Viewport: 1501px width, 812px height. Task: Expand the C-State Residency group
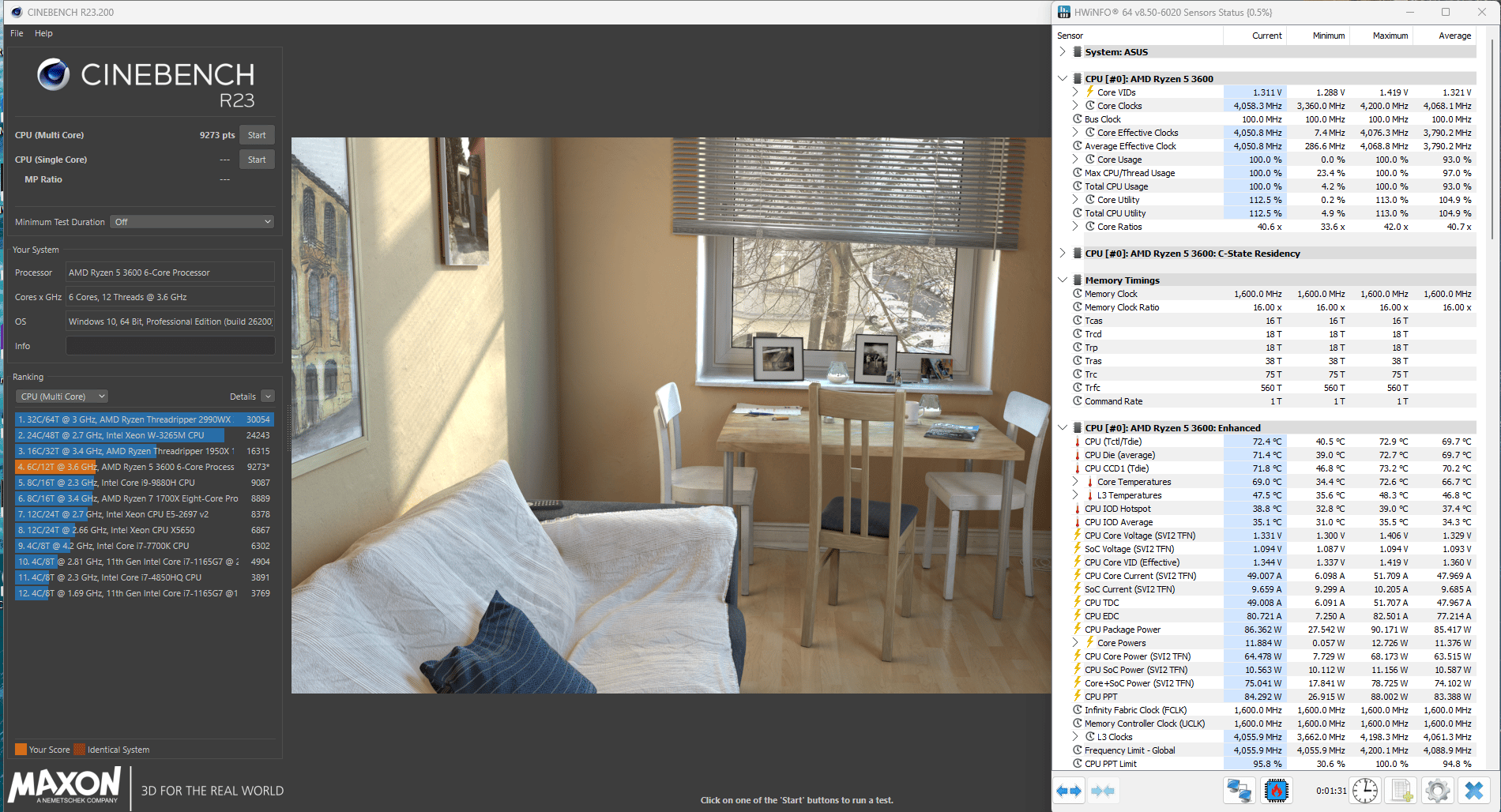[x=1063, y=254]
